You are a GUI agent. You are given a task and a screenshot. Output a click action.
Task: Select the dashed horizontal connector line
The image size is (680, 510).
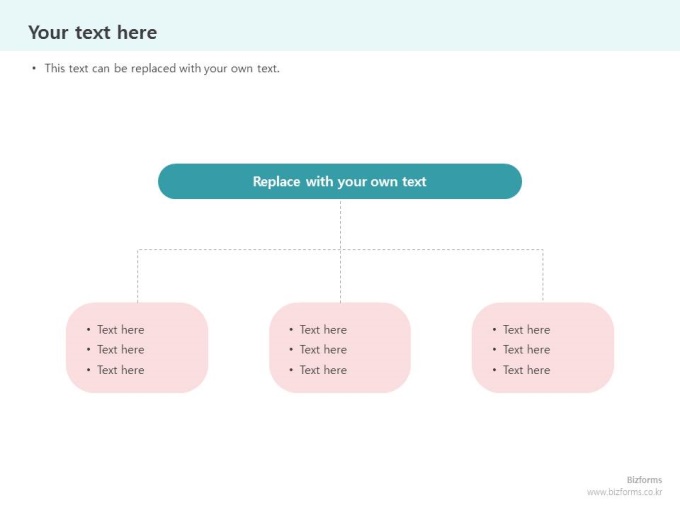tap(340, 249)
